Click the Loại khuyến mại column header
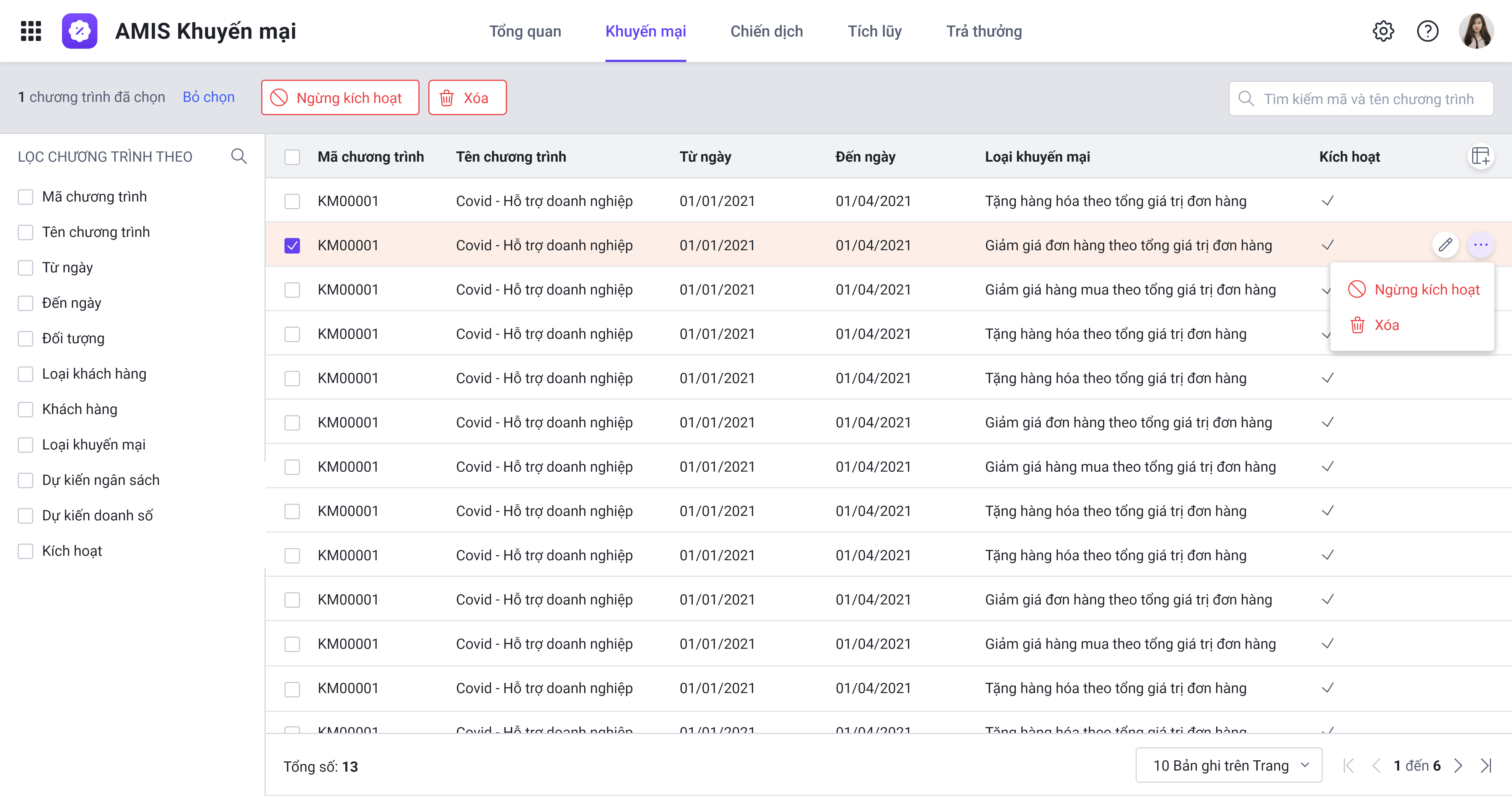Viewport: 1512px width, 796px height. point(1037,157)
